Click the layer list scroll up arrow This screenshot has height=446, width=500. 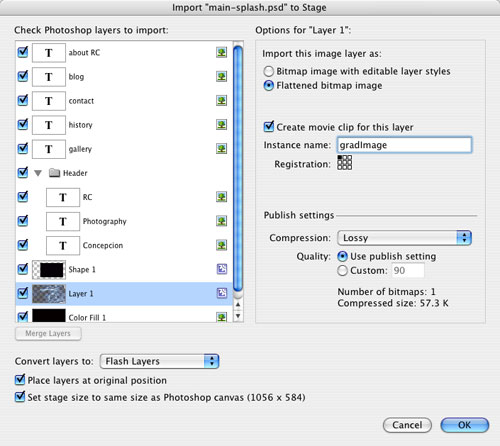pos(238,304)
